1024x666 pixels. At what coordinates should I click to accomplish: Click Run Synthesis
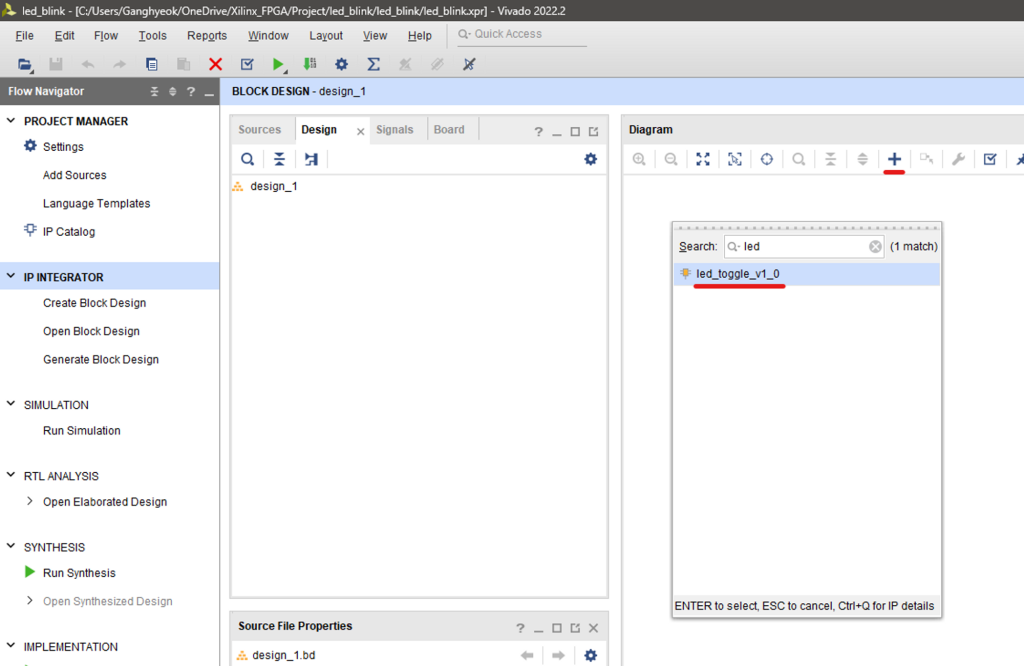[79, 573]
